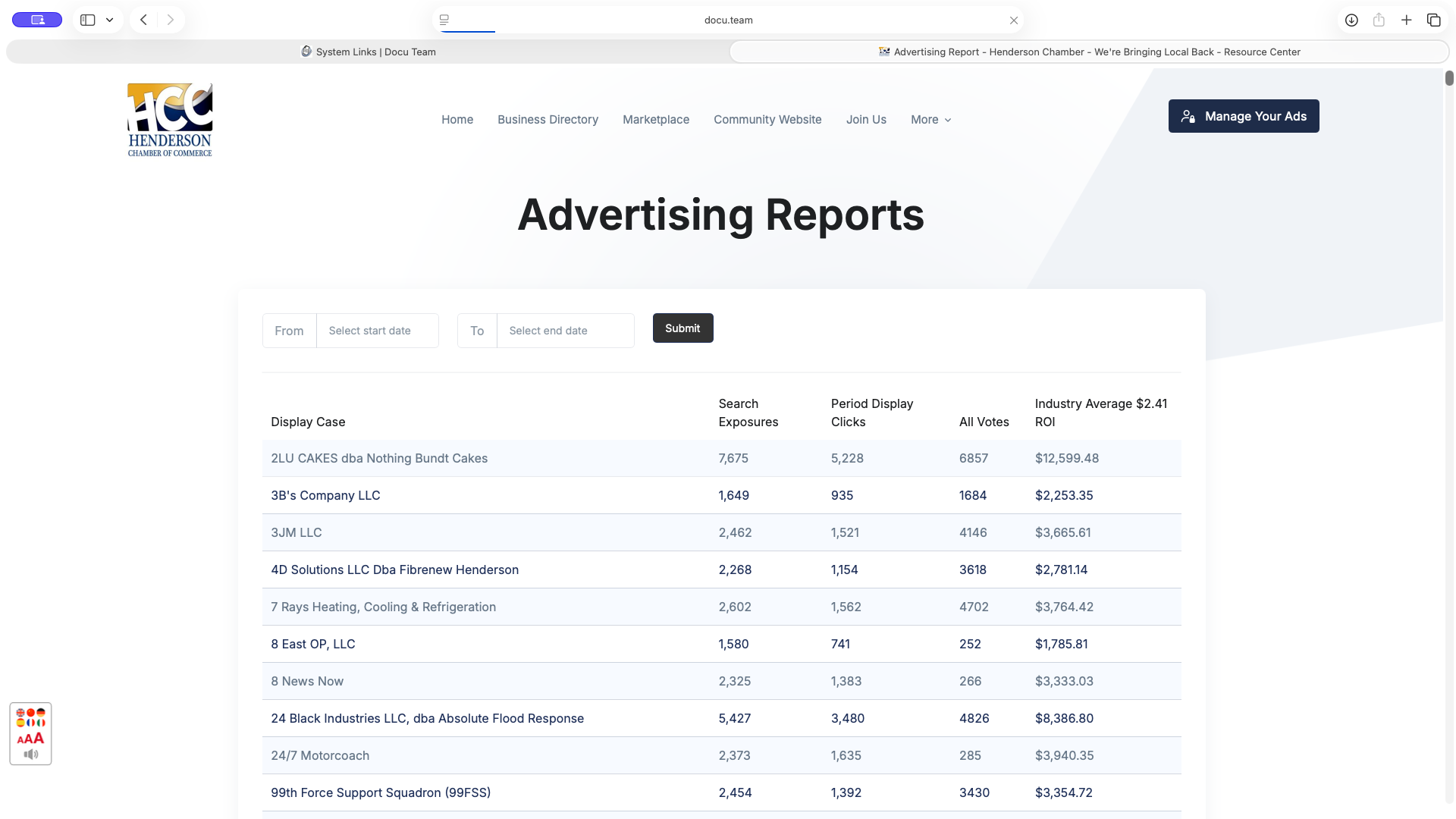This screenshot has width=1456, height=819.
Task: Expand the sidebar options chevron
Action: pos(110,20)
